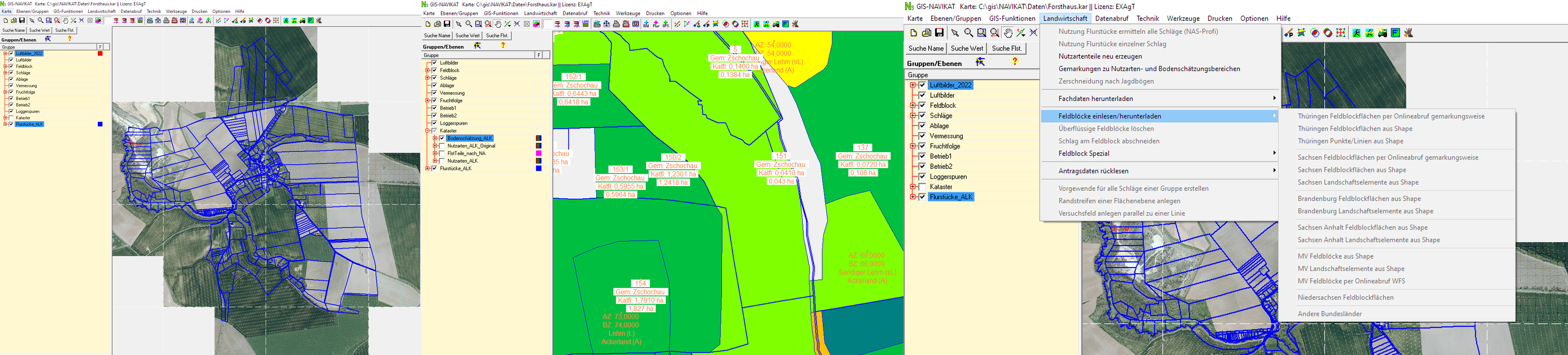Collapse the Kataster group in middle window
Screen dimensions: 1568x355
point(427,131)
